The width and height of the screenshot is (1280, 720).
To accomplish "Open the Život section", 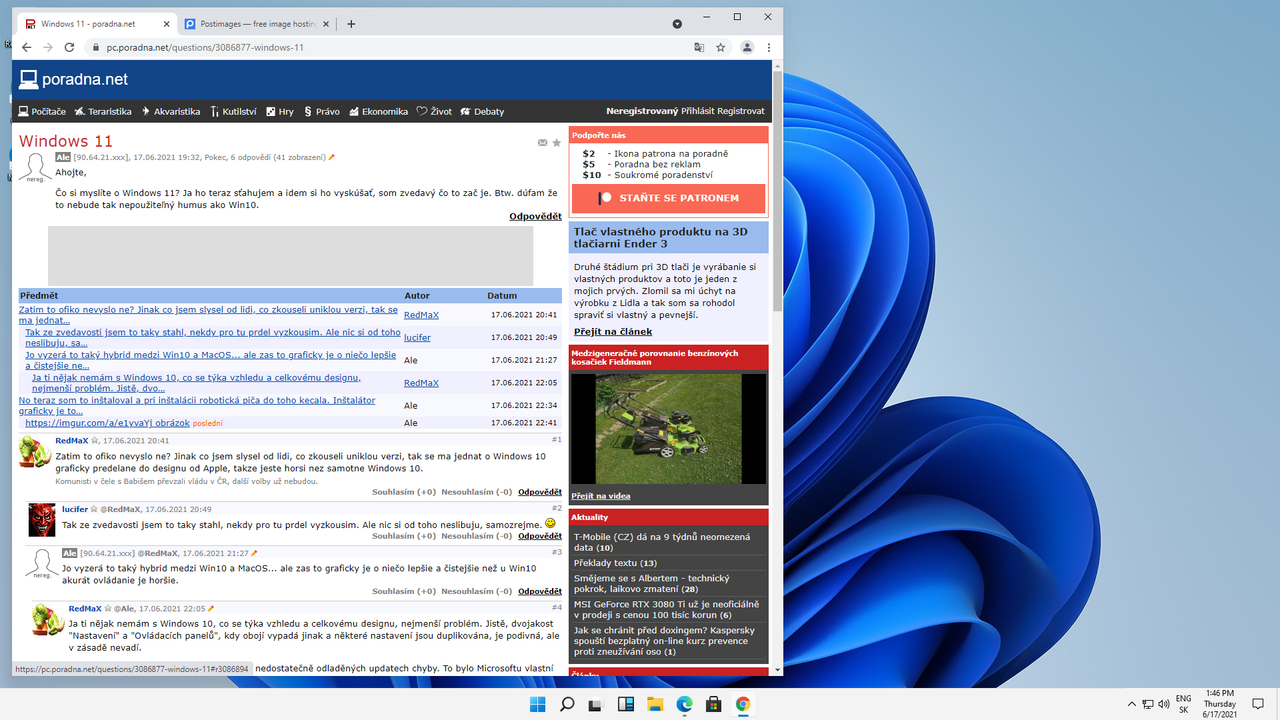I will (x=434, y=111).
